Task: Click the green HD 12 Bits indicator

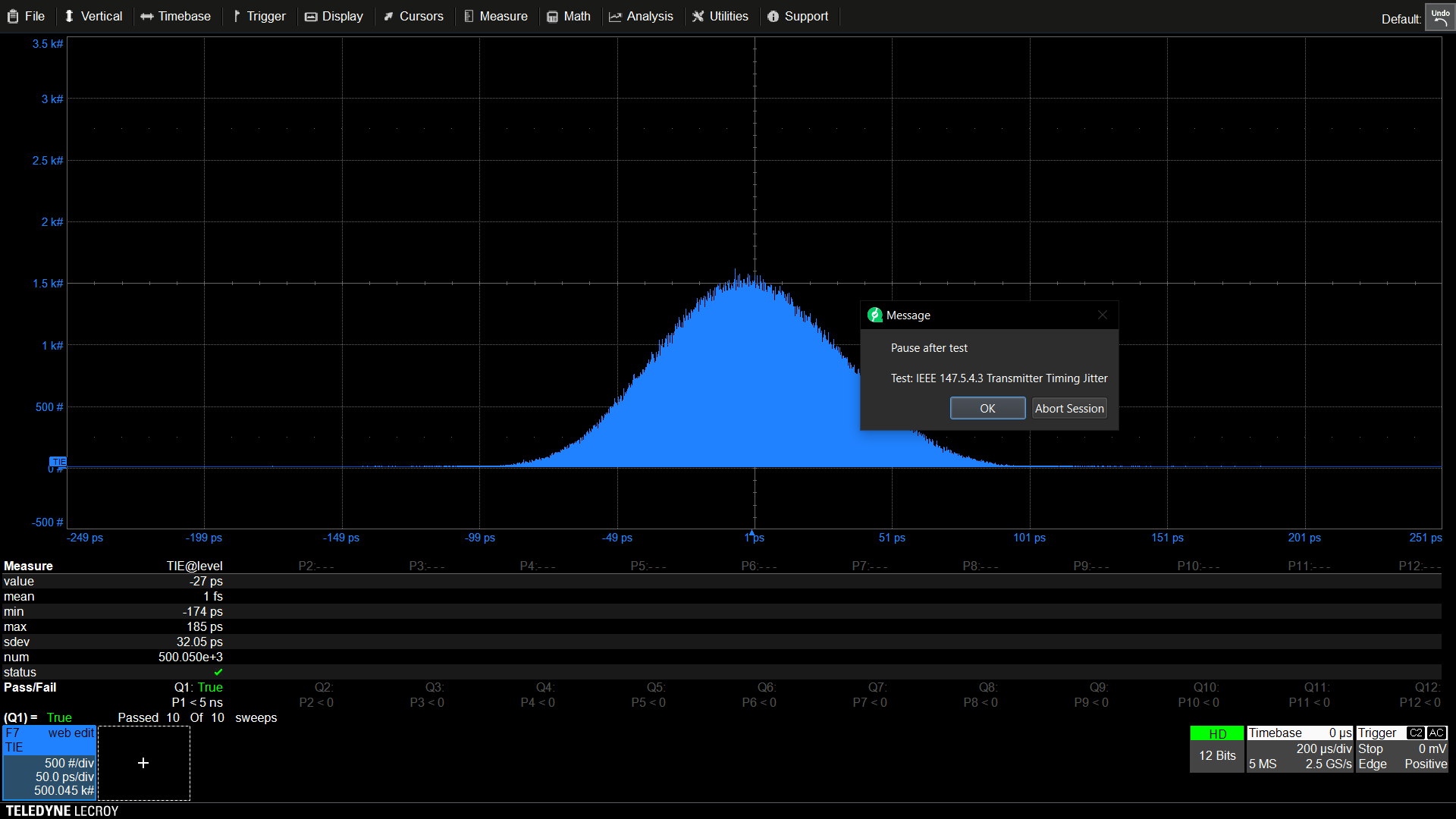Action: click(x=1217, y=748)
